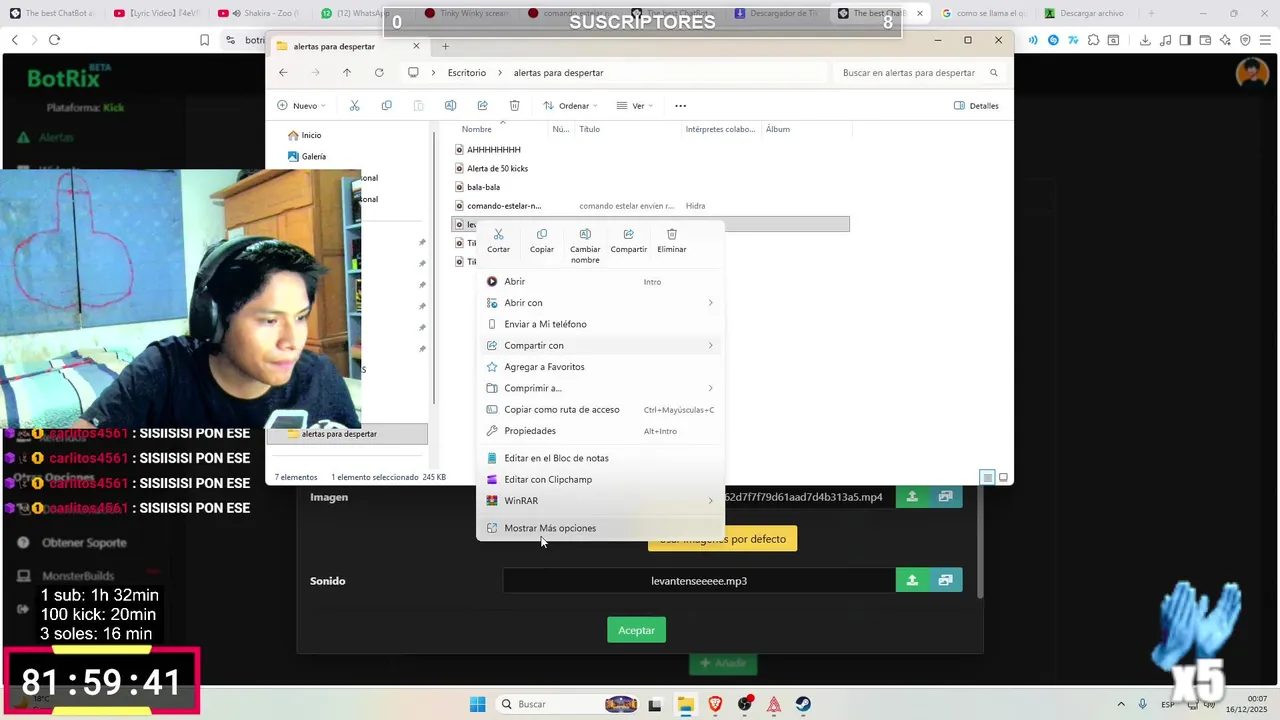
Task: Toggle the Detalles pane in Explorer
Action: click(x=976, y=105)
